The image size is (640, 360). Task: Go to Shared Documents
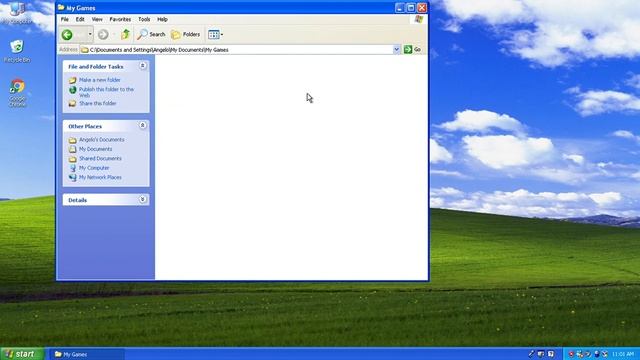100,158
